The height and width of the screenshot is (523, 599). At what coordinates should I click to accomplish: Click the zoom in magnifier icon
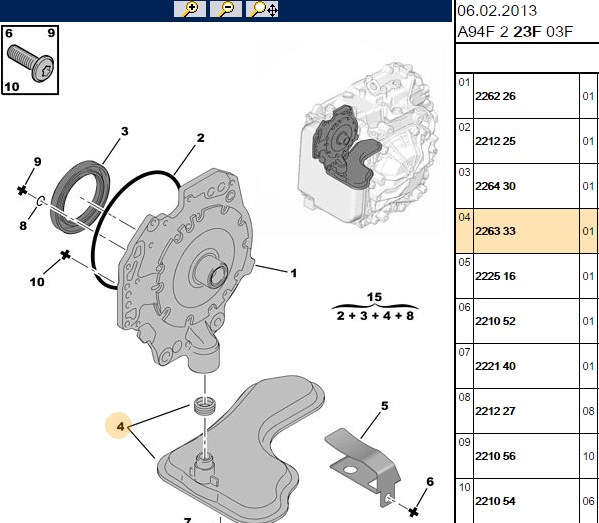click(x=189, y=9)
